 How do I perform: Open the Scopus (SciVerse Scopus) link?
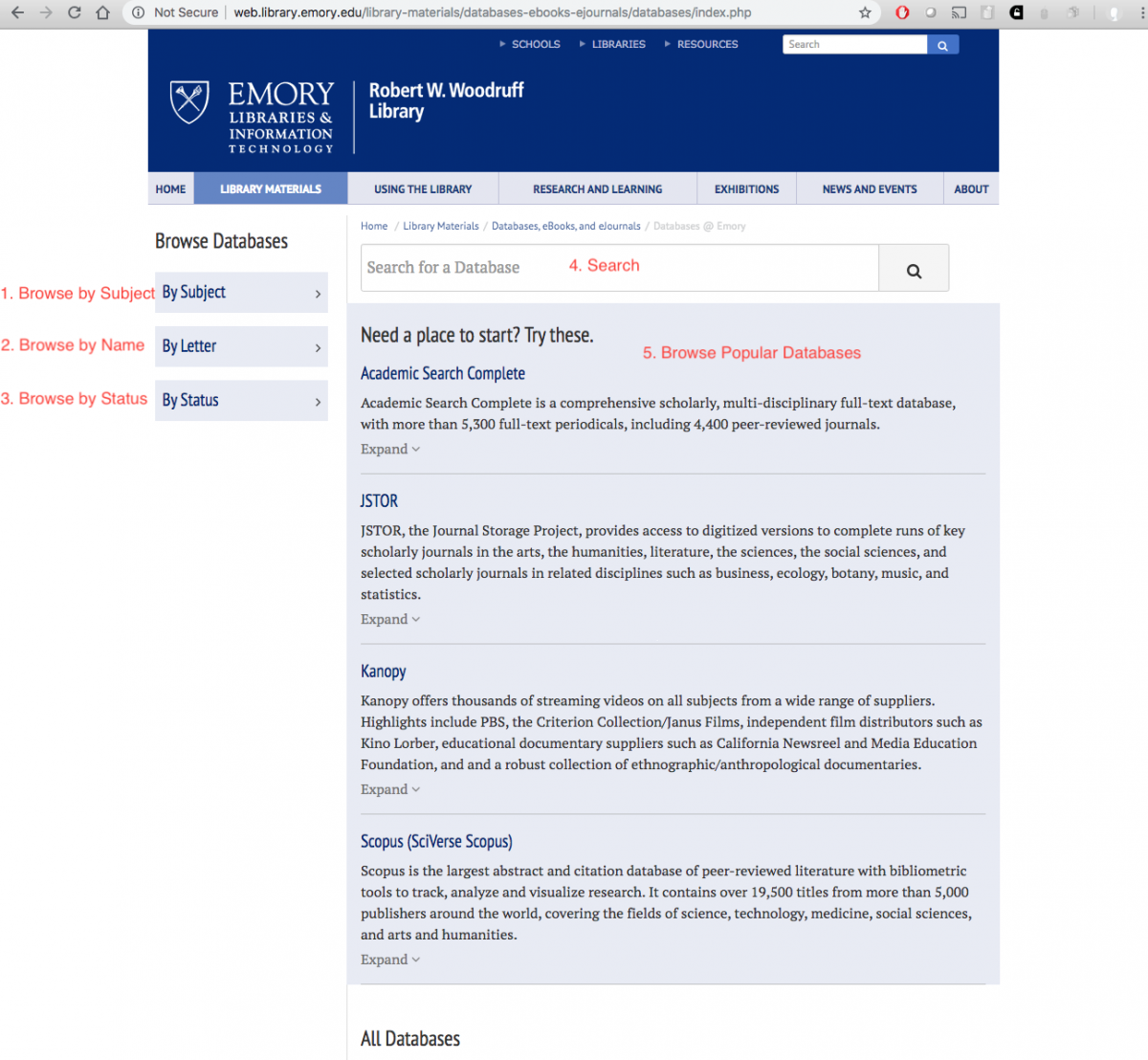pyautogui.click(x=436, y=842)
